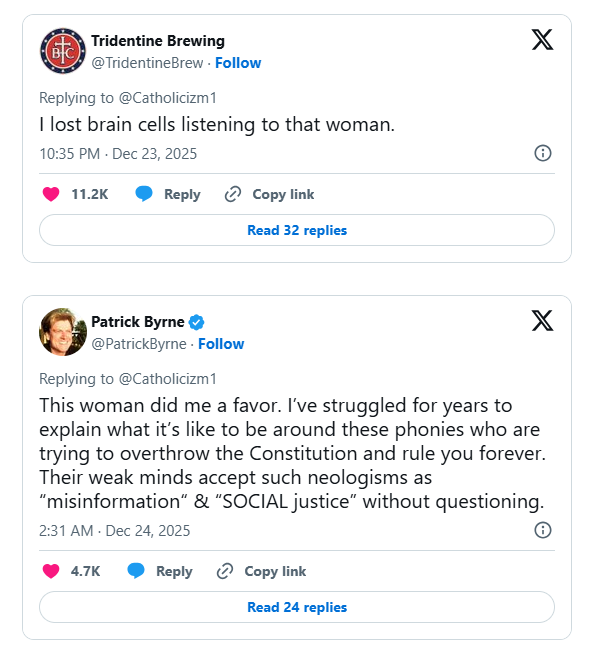Viewport: 605px width, 654px height.
Task: Read 32 replies
Action: 297,230
